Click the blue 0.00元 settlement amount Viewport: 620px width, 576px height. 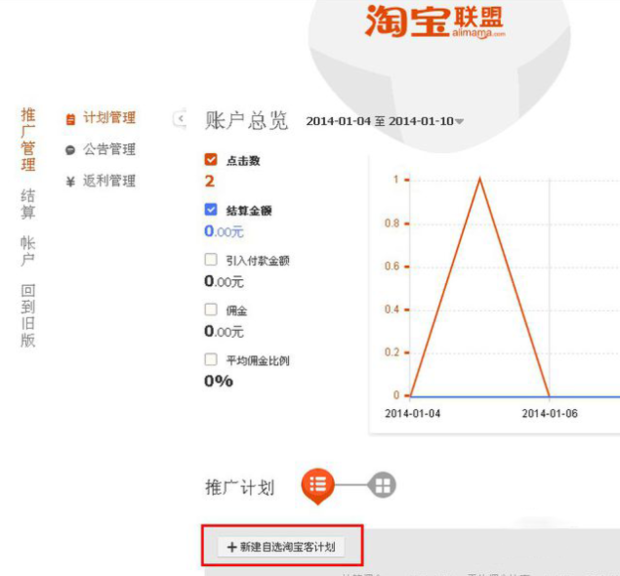pos(224,231)
